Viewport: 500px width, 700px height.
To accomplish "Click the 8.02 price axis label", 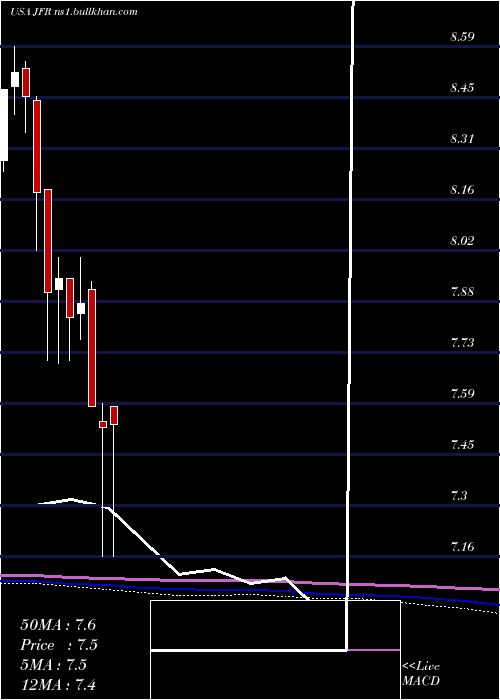I will click(462, 241).
